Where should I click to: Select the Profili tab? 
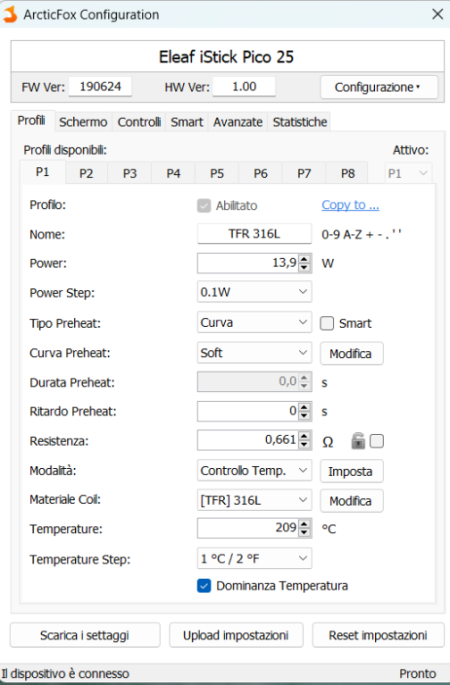point(31,121)
